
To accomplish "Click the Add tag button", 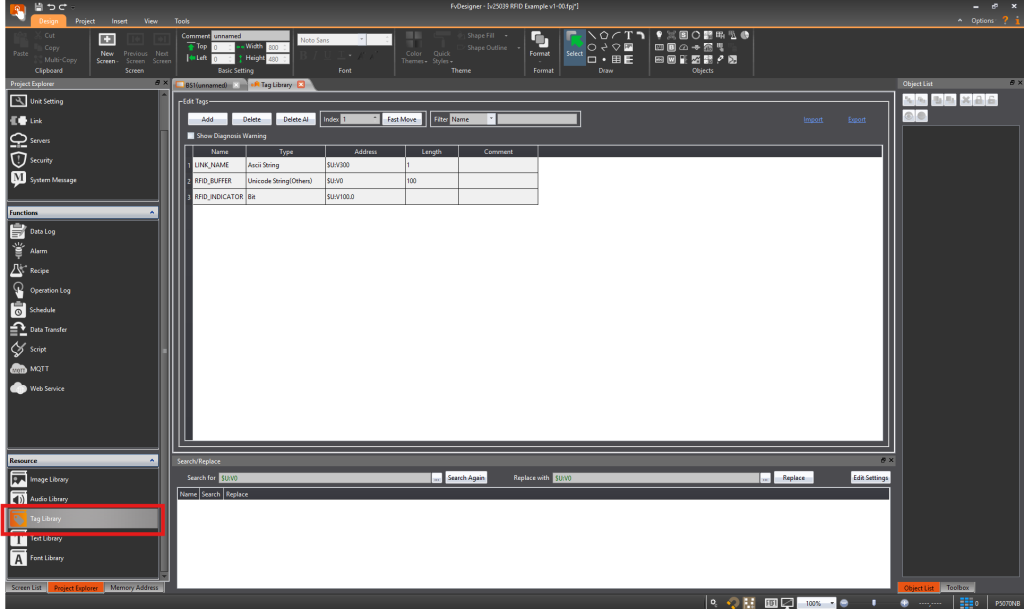I will pyautogui.click(x=207, y=119).
